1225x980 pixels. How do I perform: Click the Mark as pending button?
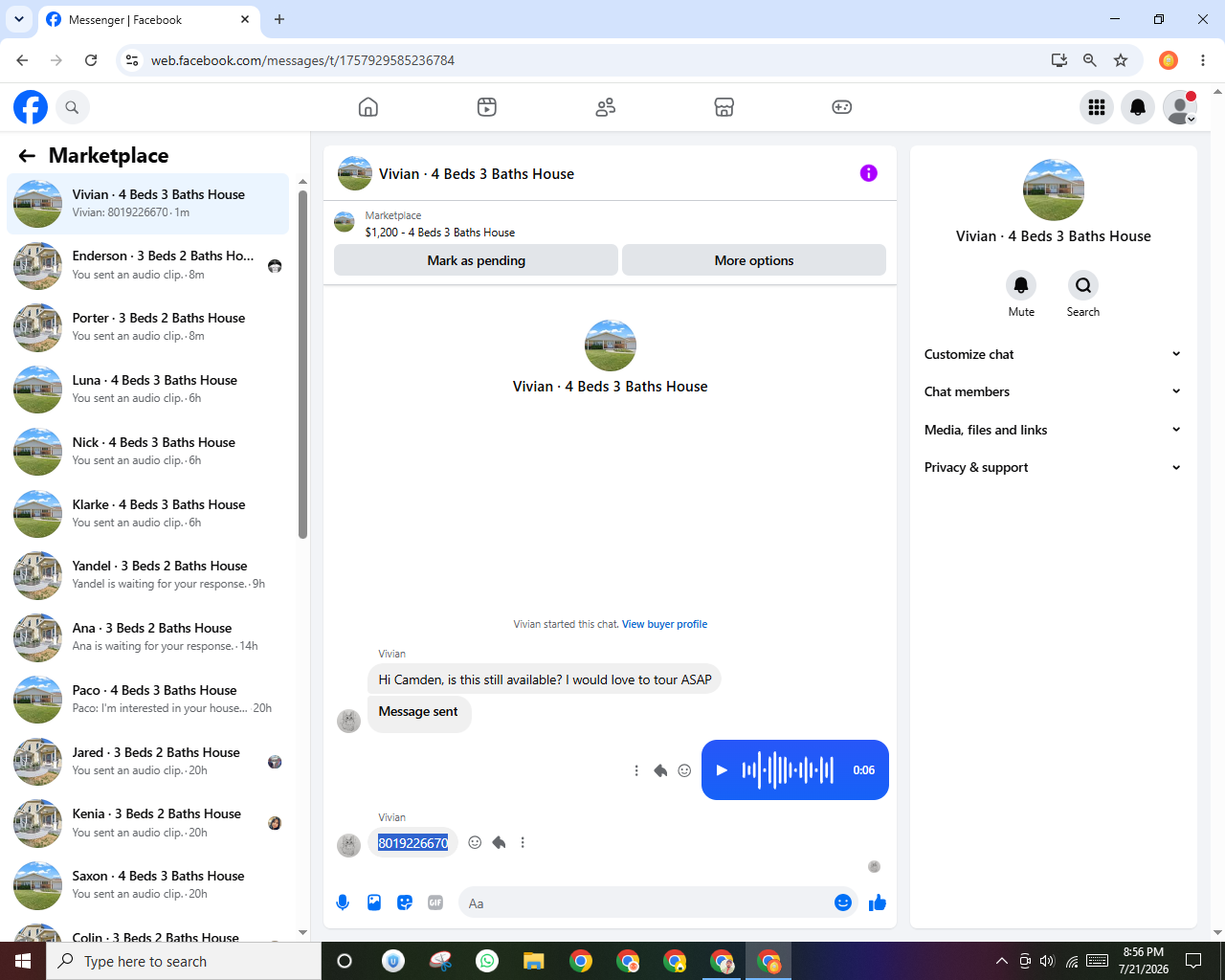tap(476, 260)
